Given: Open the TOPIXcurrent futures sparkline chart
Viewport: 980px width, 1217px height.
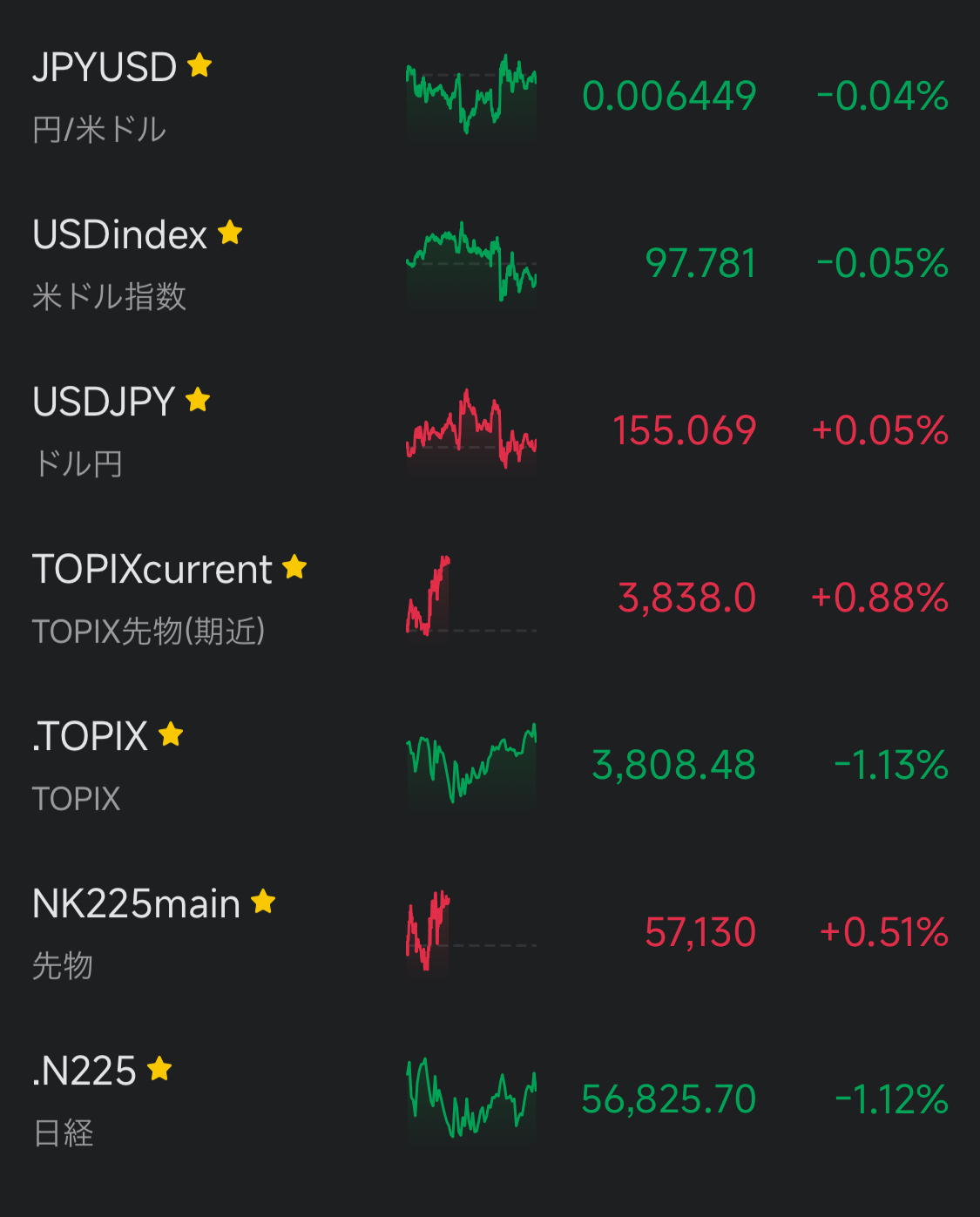Looking at the screenshot, I should tap(471, 598).
